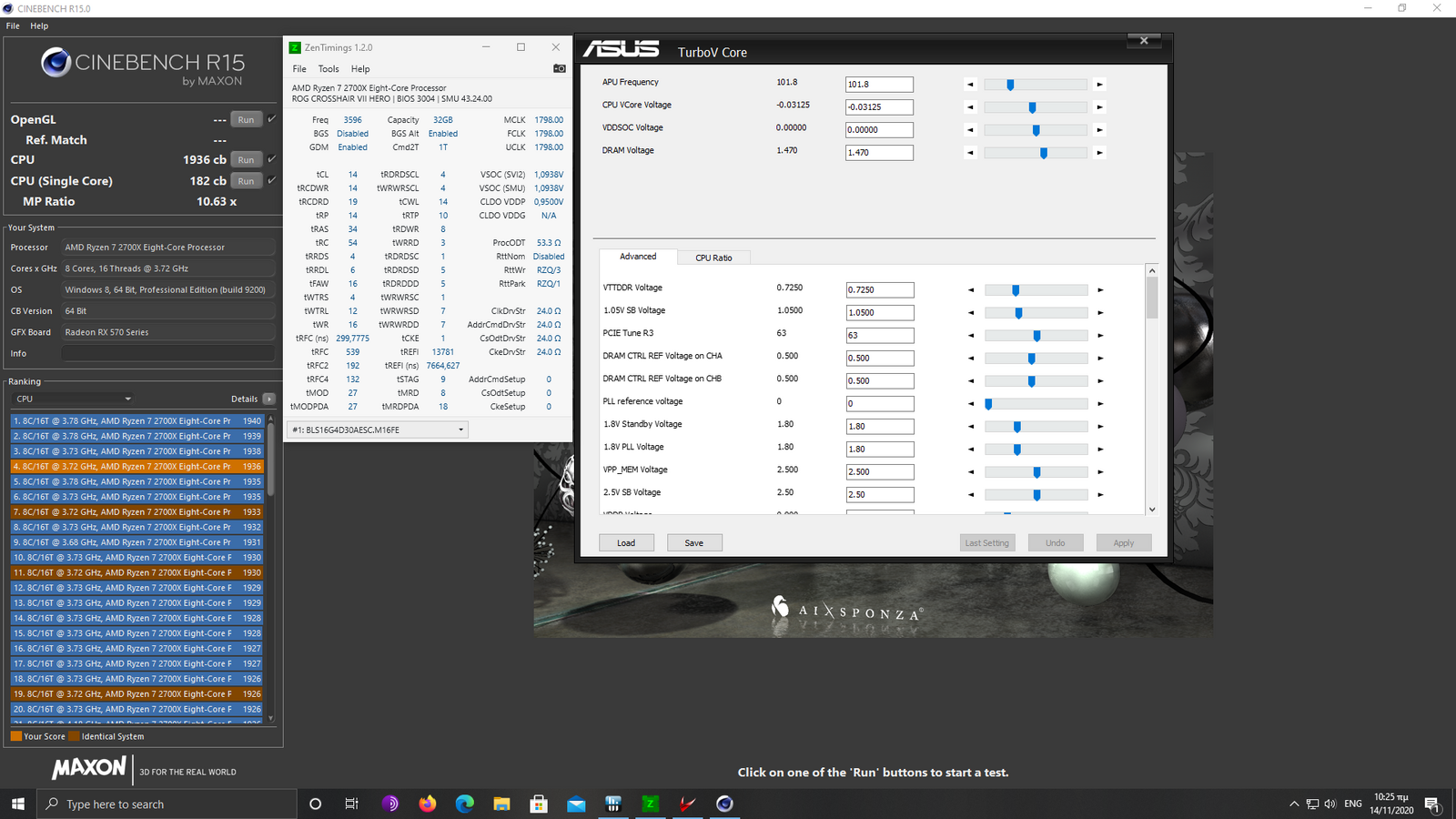Screen dimensions: 1456x819
Task: Toggle the CPU (Single Core) test checkmark
Action: point(271,180)
